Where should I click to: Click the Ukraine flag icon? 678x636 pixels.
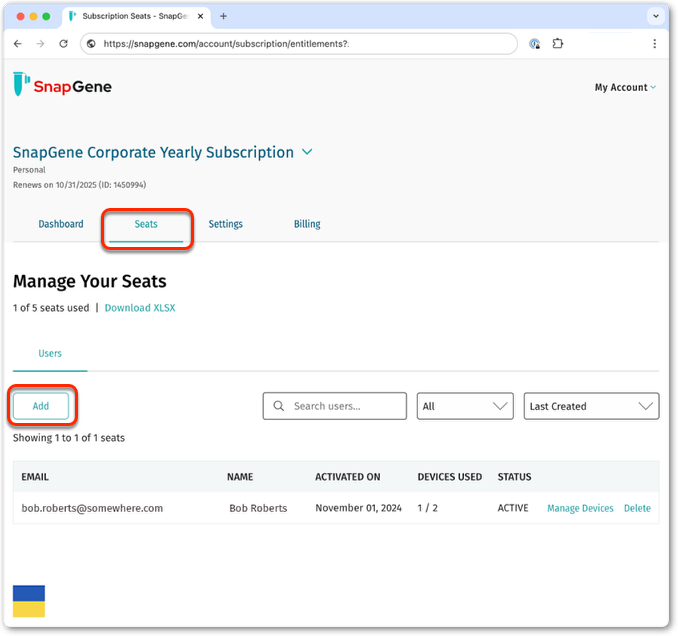click(29, 601)
